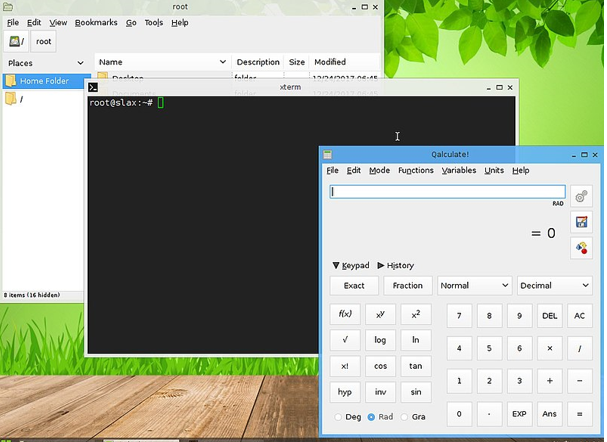Click the minus key on keypad
This screenshot has height=442, width=607.
(x=580, y=381)
